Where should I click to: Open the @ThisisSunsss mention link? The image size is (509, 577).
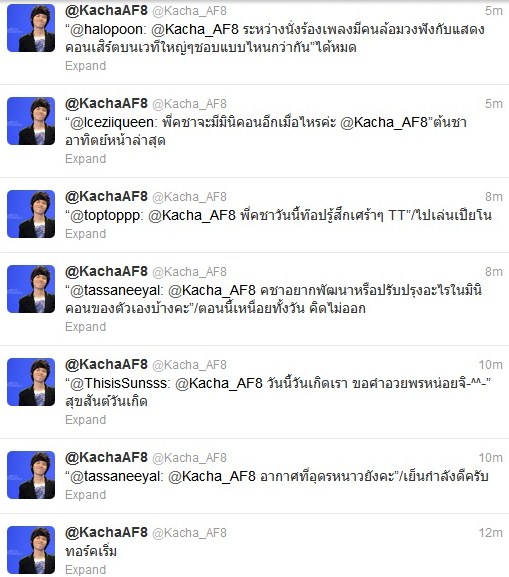point(118,383)
